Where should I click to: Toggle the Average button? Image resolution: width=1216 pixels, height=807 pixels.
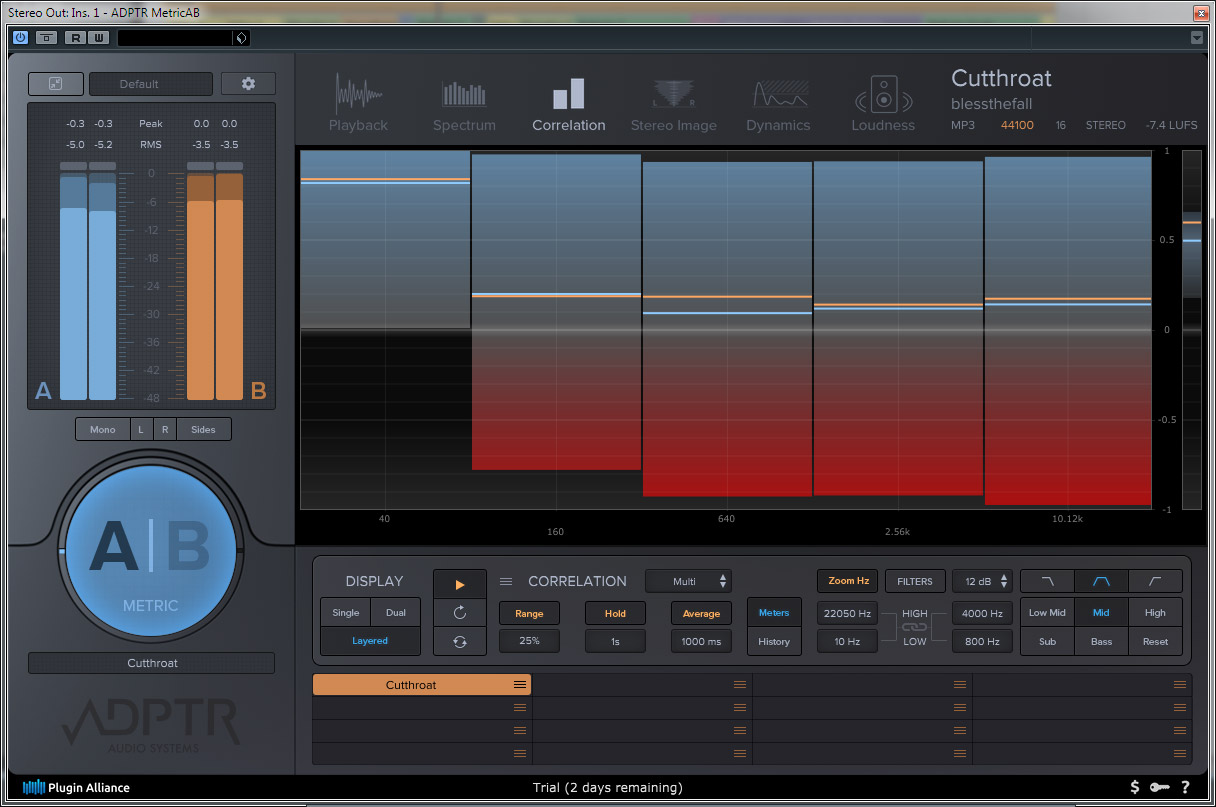point(701,613)
